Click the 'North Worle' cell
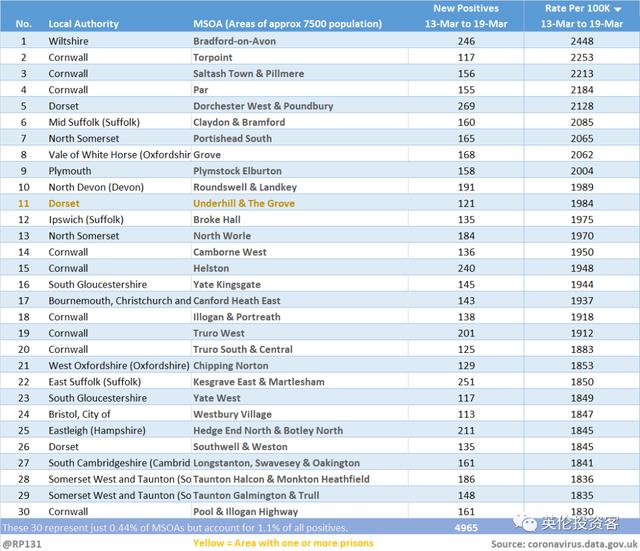This screenshot has width=640, height=551. point(222,236)
